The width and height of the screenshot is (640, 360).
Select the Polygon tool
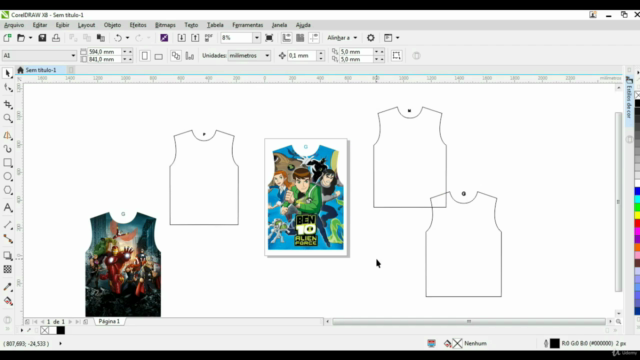(8, 190)
